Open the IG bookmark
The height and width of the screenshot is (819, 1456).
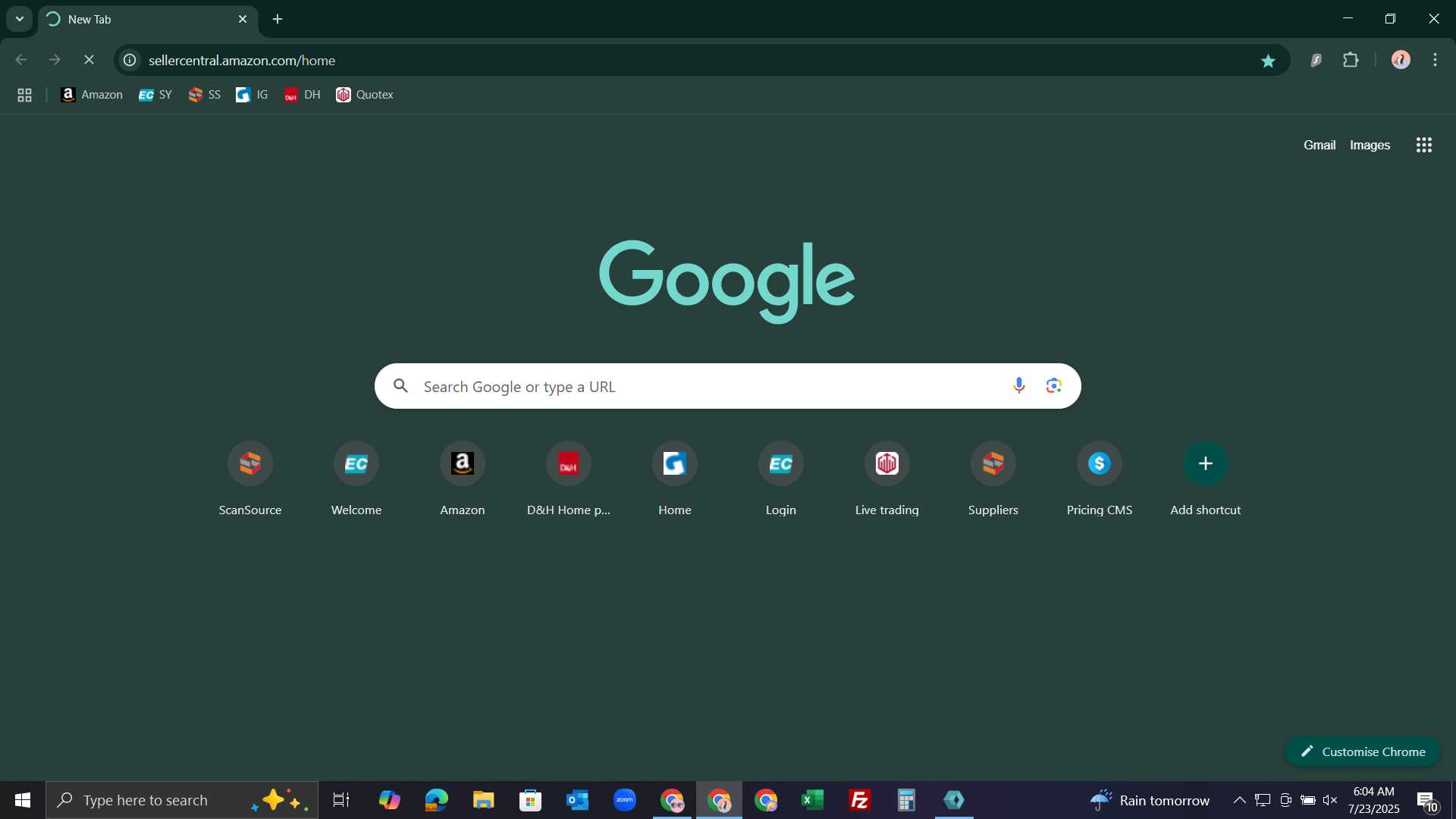pyautogui.click(x=252, y=95)
